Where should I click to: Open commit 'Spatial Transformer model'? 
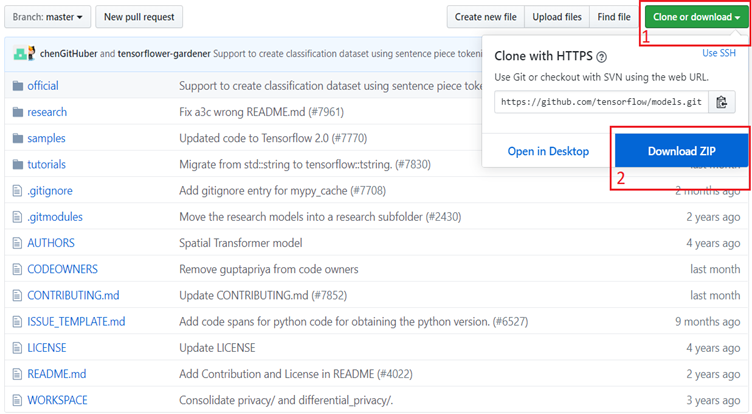coord(241,243)
